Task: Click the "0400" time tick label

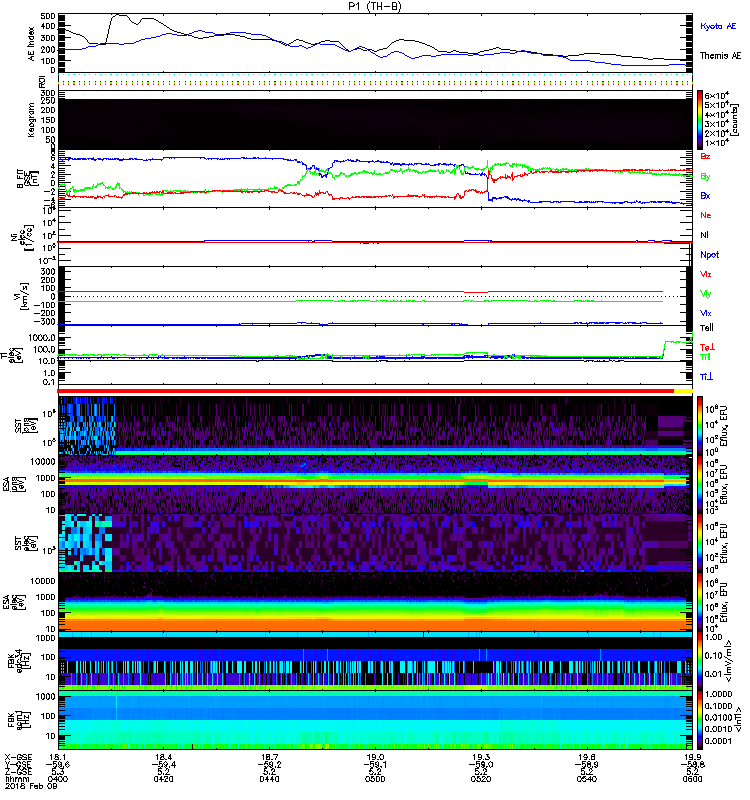Action: click(x=58, y=779)
